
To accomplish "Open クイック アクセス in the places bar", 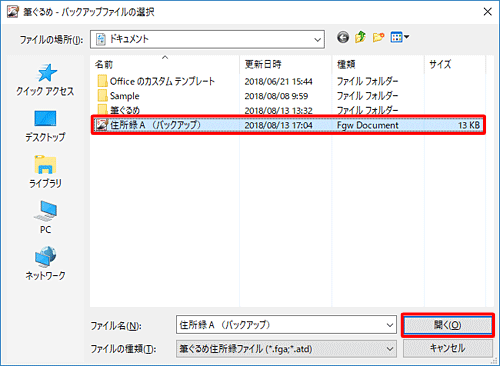I will 45,80.
